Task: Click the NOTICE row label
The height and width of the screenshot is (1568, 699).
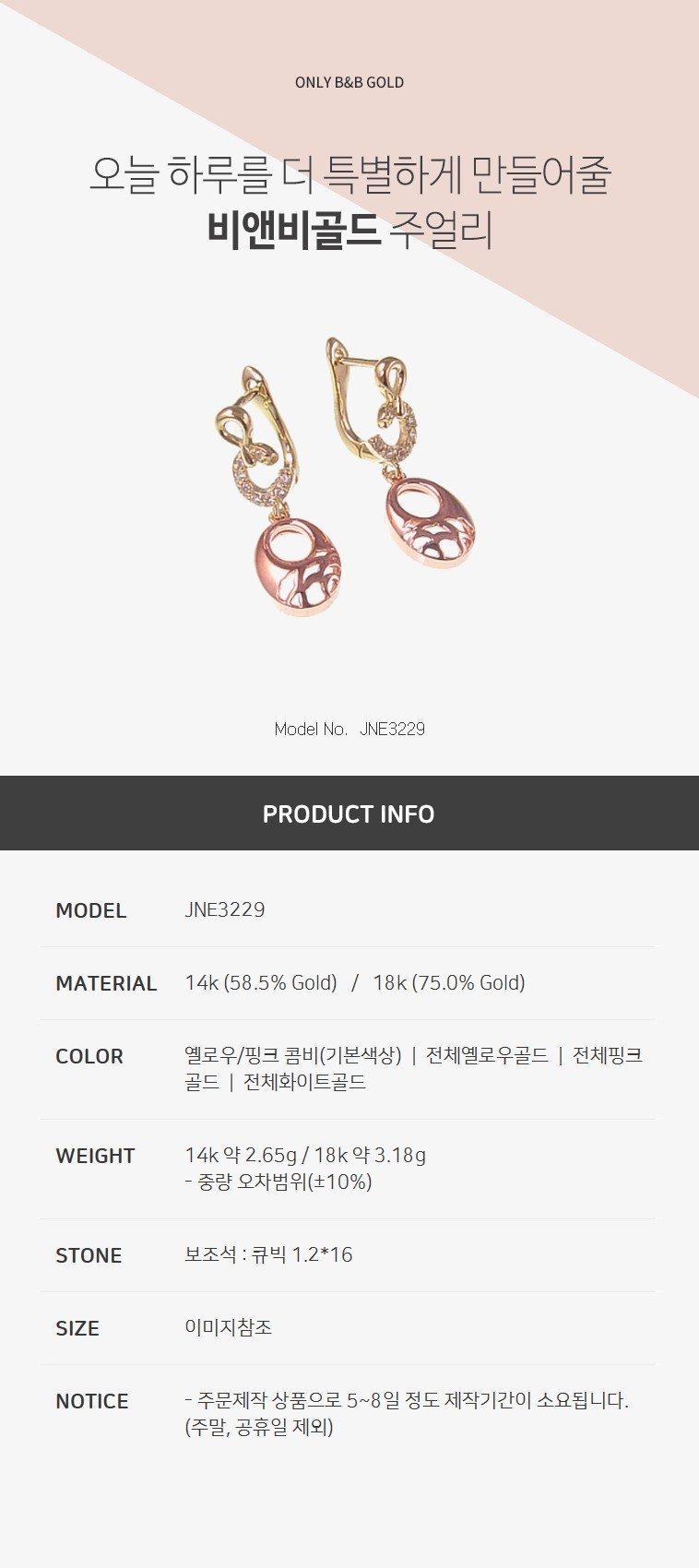Action: 92,1401
